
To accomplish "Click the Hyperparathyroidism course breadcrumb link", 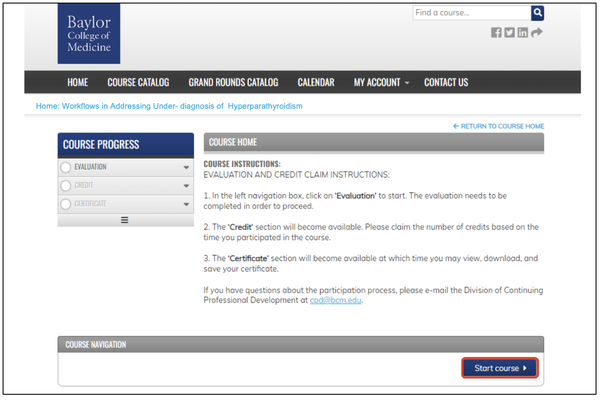I will (182, 106).
